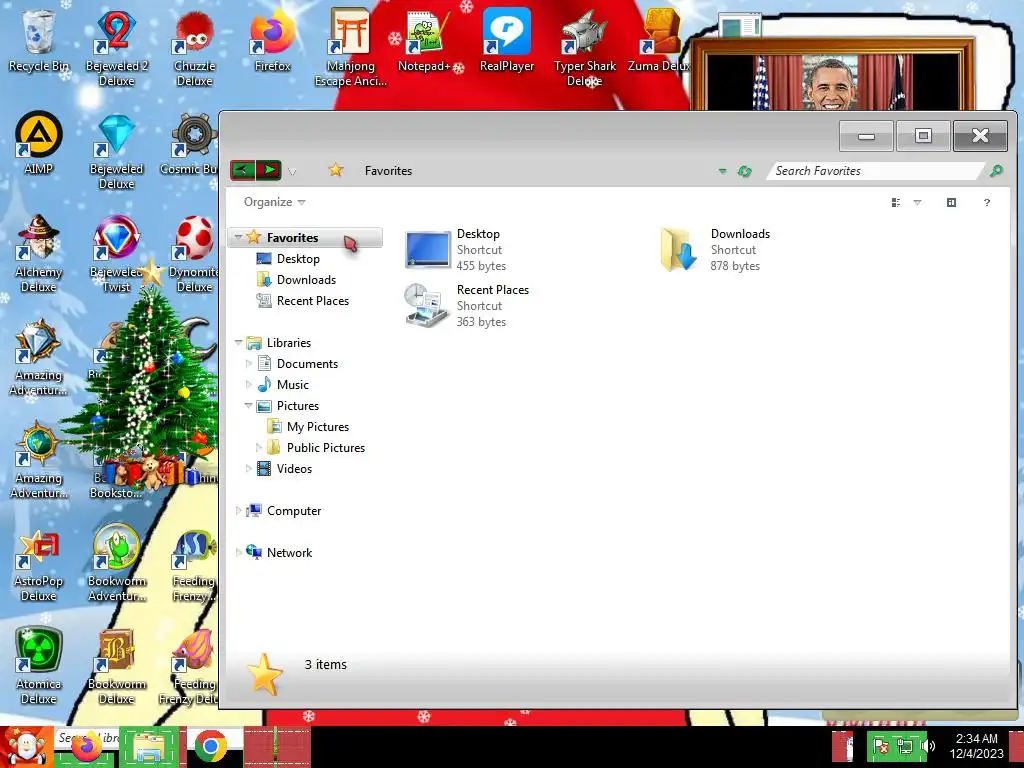The height and width of the screenshot is (768, 1024).
Task: Open the address bar history dropdown
Action: 722,171
